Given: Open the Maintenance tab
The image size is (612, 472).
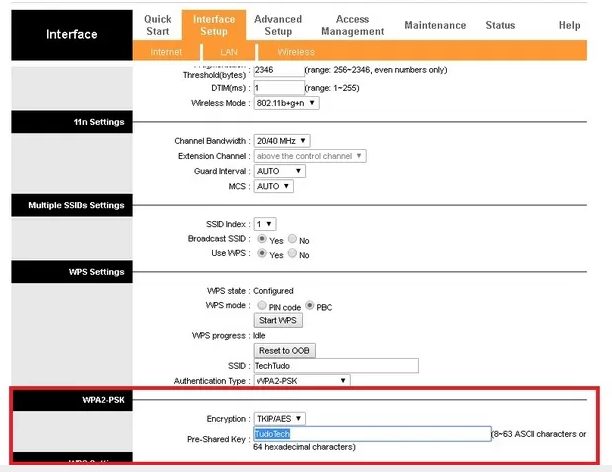Looking at the screenshot, I should (x=435, y=25).
